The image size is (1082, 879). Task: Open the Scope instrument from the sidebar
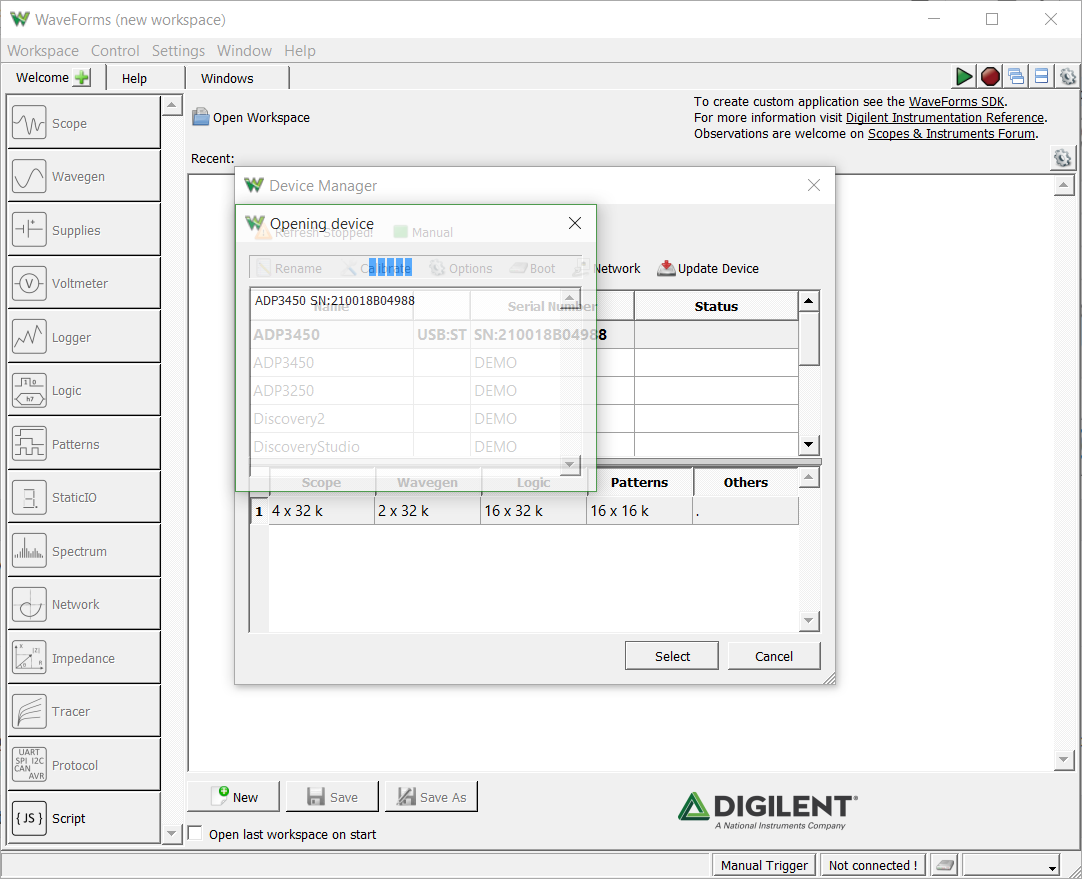tap(83, 123)
